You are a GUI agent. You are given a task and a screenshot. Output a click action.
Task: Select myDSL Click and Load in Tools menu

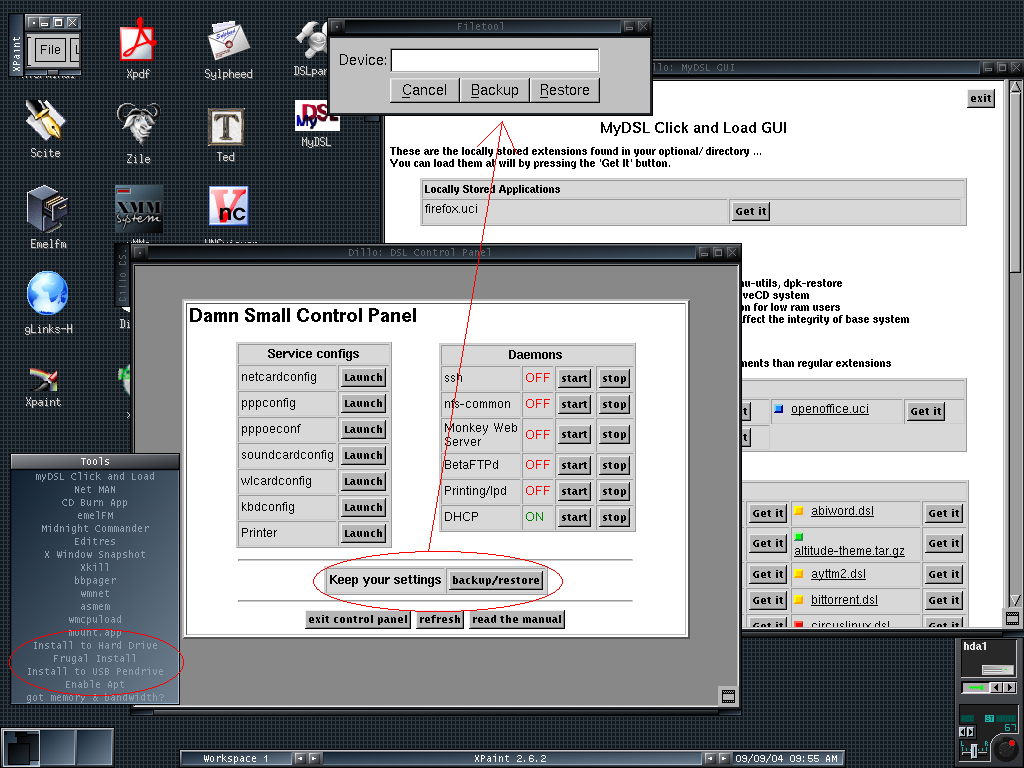coord(95,477)
